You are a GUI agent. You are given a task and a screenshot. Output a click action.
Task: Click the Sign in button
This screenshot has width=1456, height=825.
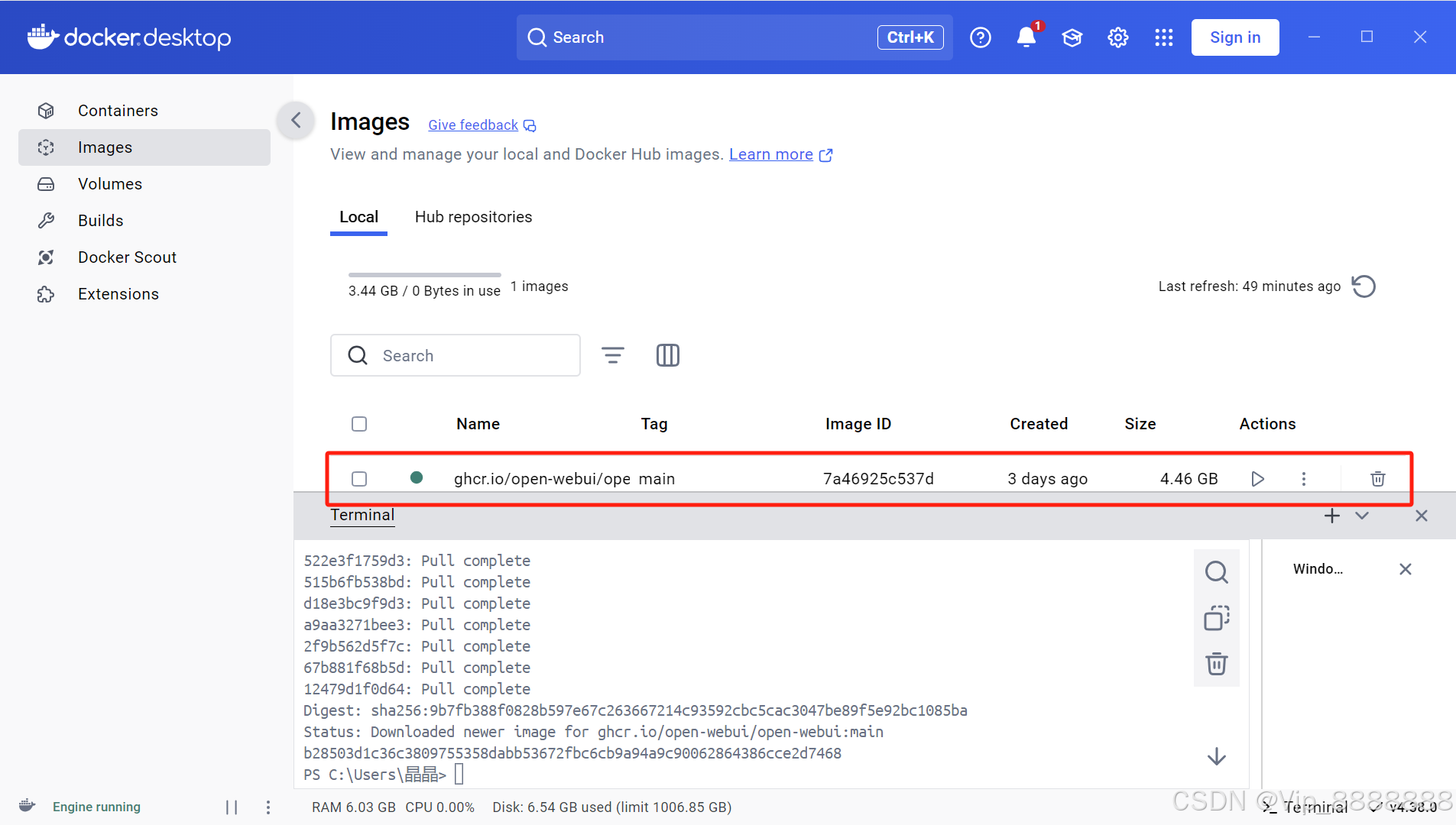(x=1235, y=37)
